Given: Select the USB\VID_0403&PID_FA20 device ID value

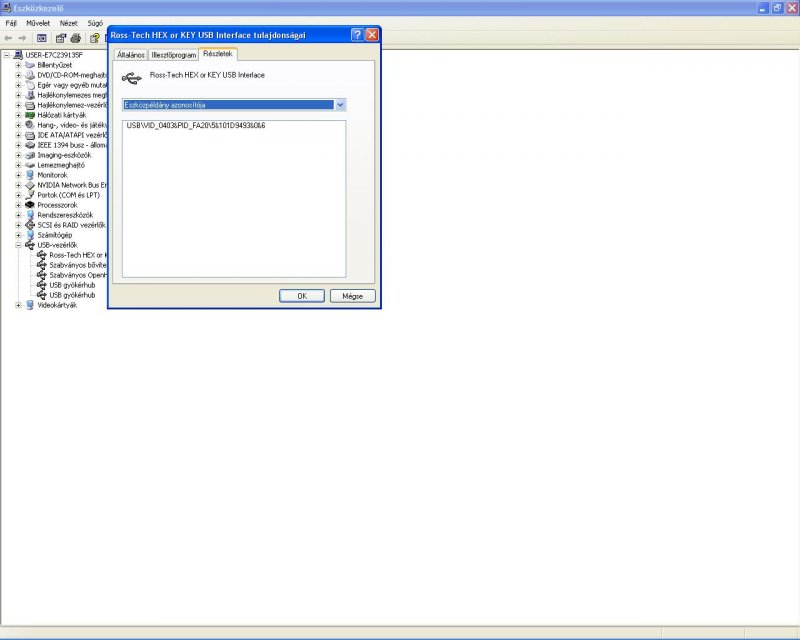Looking at the screenshot, I should 196,126.
